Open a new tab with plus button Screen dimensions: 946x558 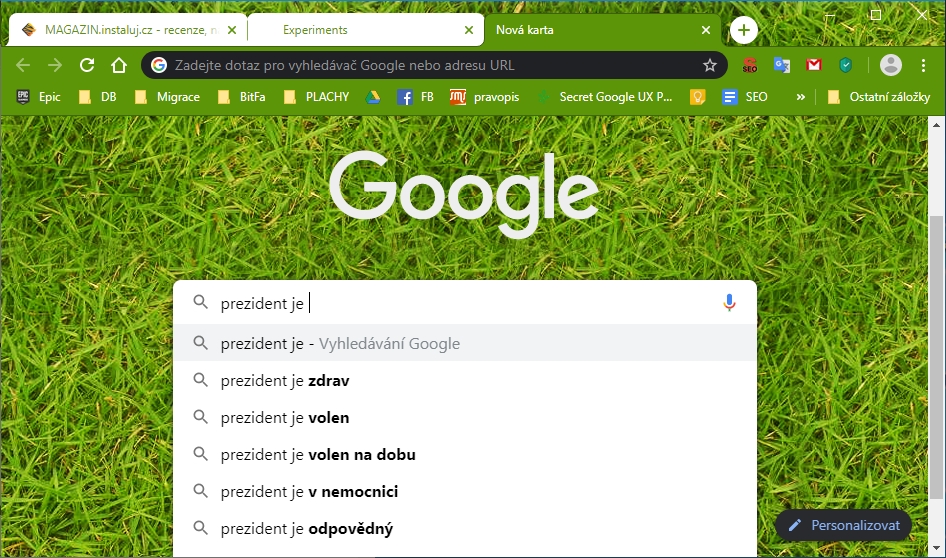(x=743, y=30)
